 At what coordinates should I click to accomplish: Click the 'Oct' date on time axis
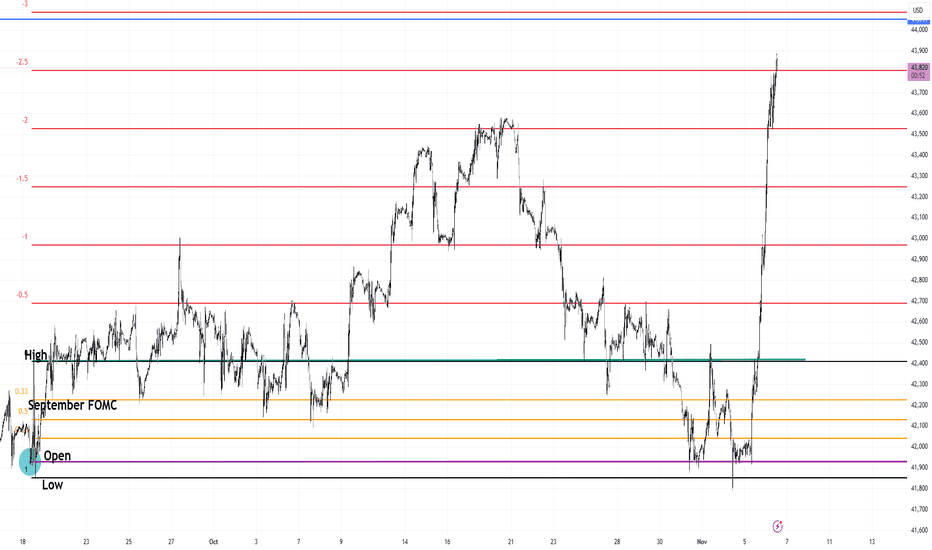click(213, 542)
